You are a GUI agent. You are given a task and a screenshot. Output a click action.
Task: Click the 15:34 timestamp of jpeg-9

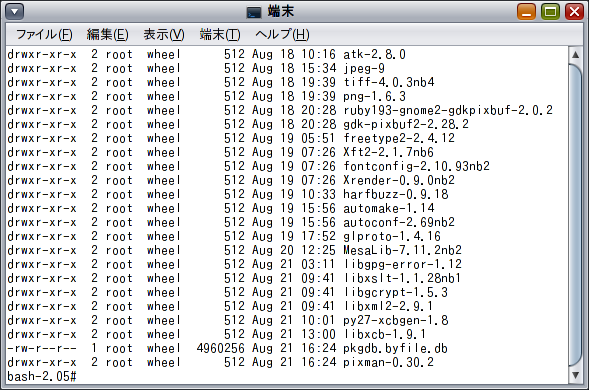319,68
